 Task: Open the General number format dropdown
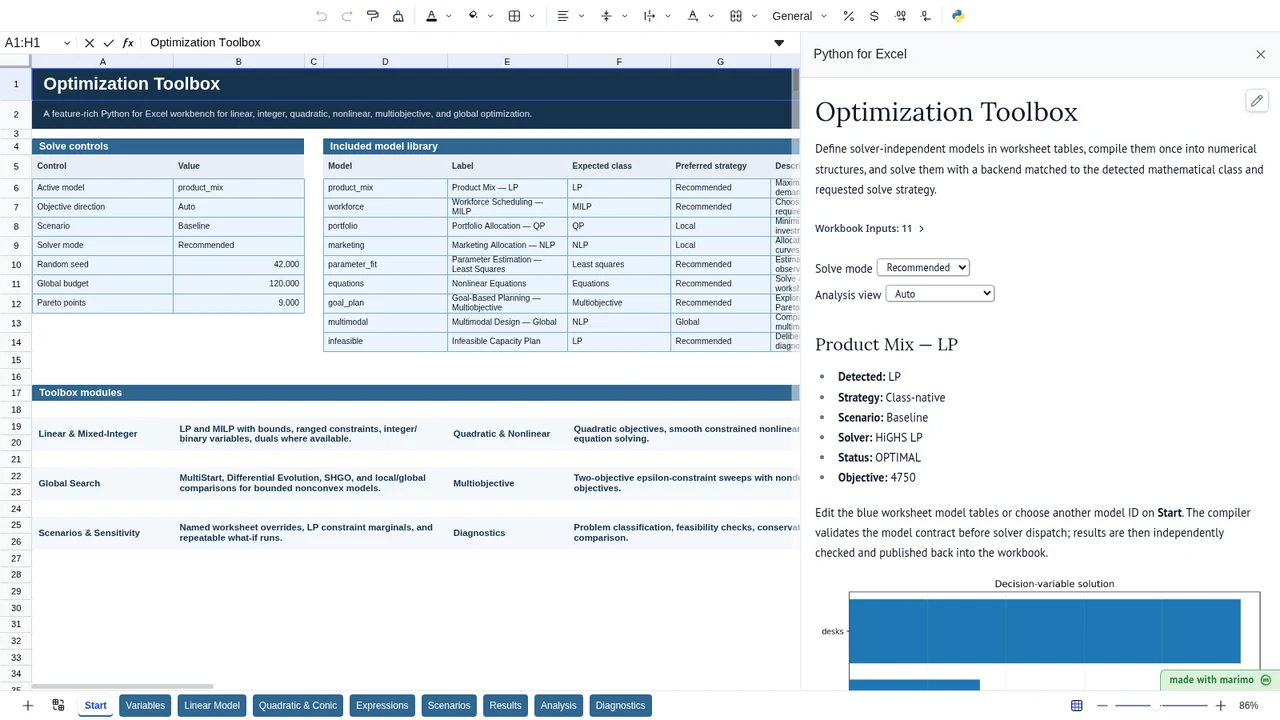tap(800, 16)
